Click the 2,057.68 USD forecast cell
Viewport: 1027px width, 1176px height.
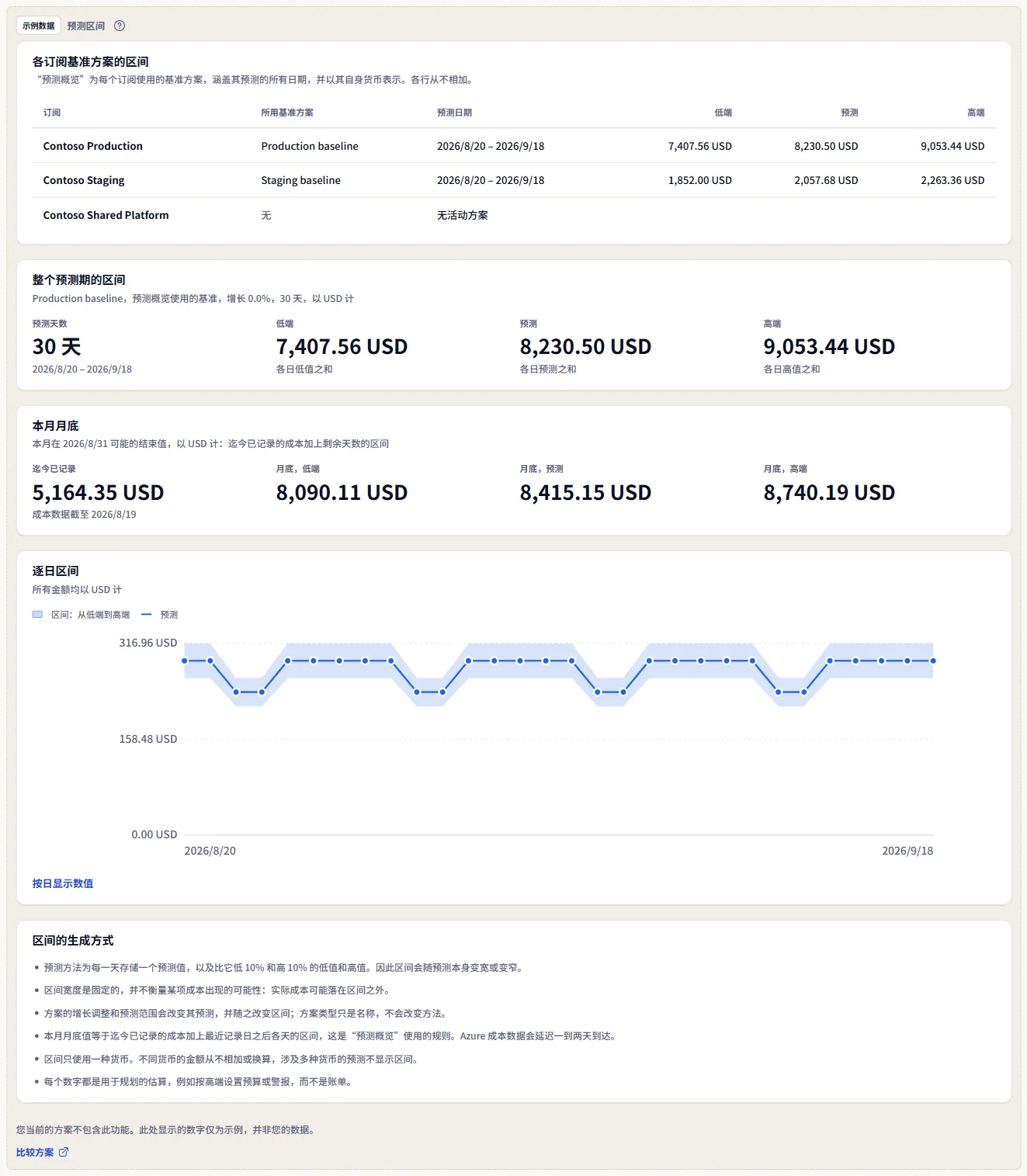click(826, 180)
